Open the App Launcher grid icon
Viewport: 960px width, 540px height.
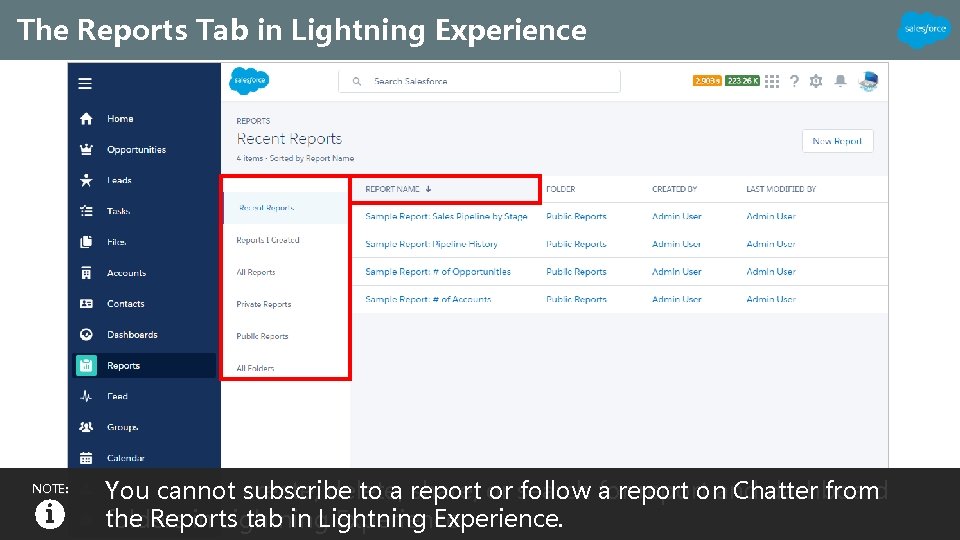pos(772,81)
